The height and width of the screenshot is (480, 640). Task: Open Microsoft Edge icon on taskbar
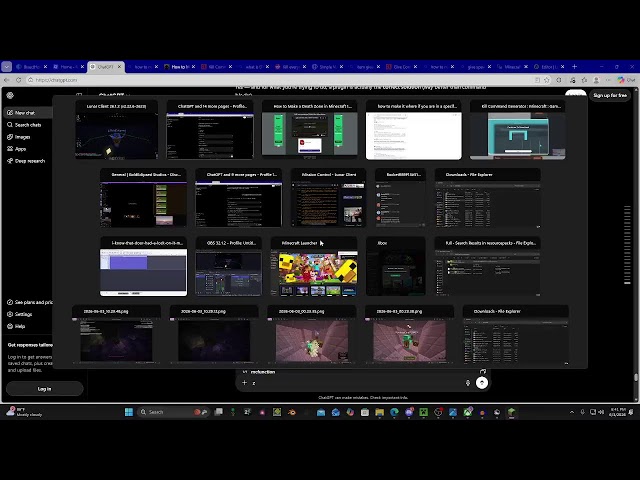point(394,412)
